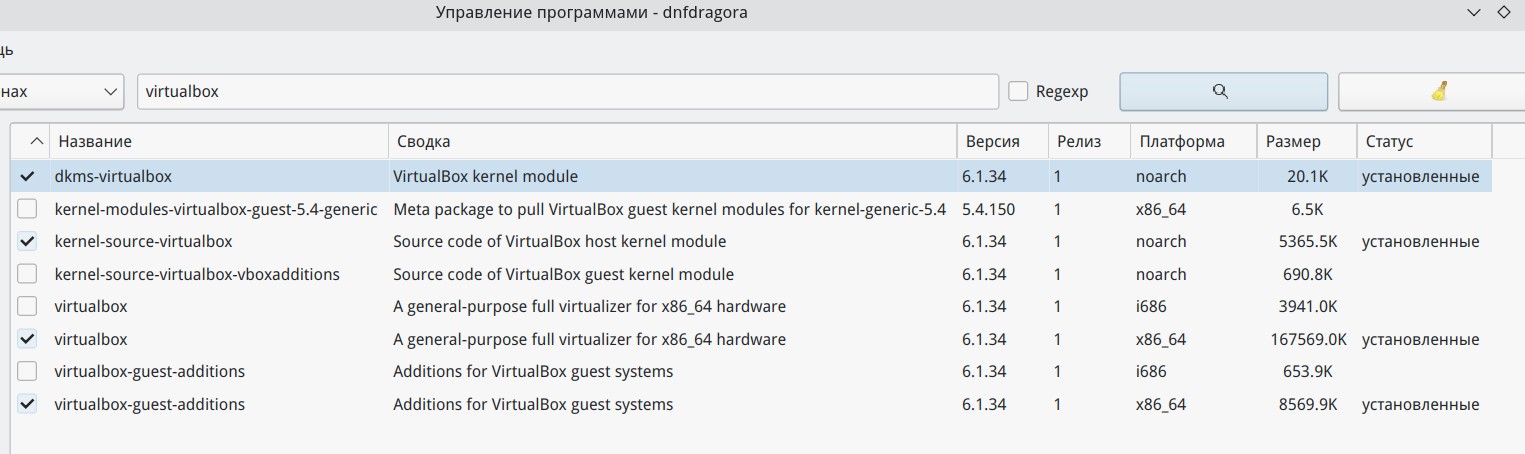Image resolution: width=1525 pixels, height=454 pixels.
Task: Uncheck the dkms-virtualbox package checkbox
Action: (x=27, y=176)
